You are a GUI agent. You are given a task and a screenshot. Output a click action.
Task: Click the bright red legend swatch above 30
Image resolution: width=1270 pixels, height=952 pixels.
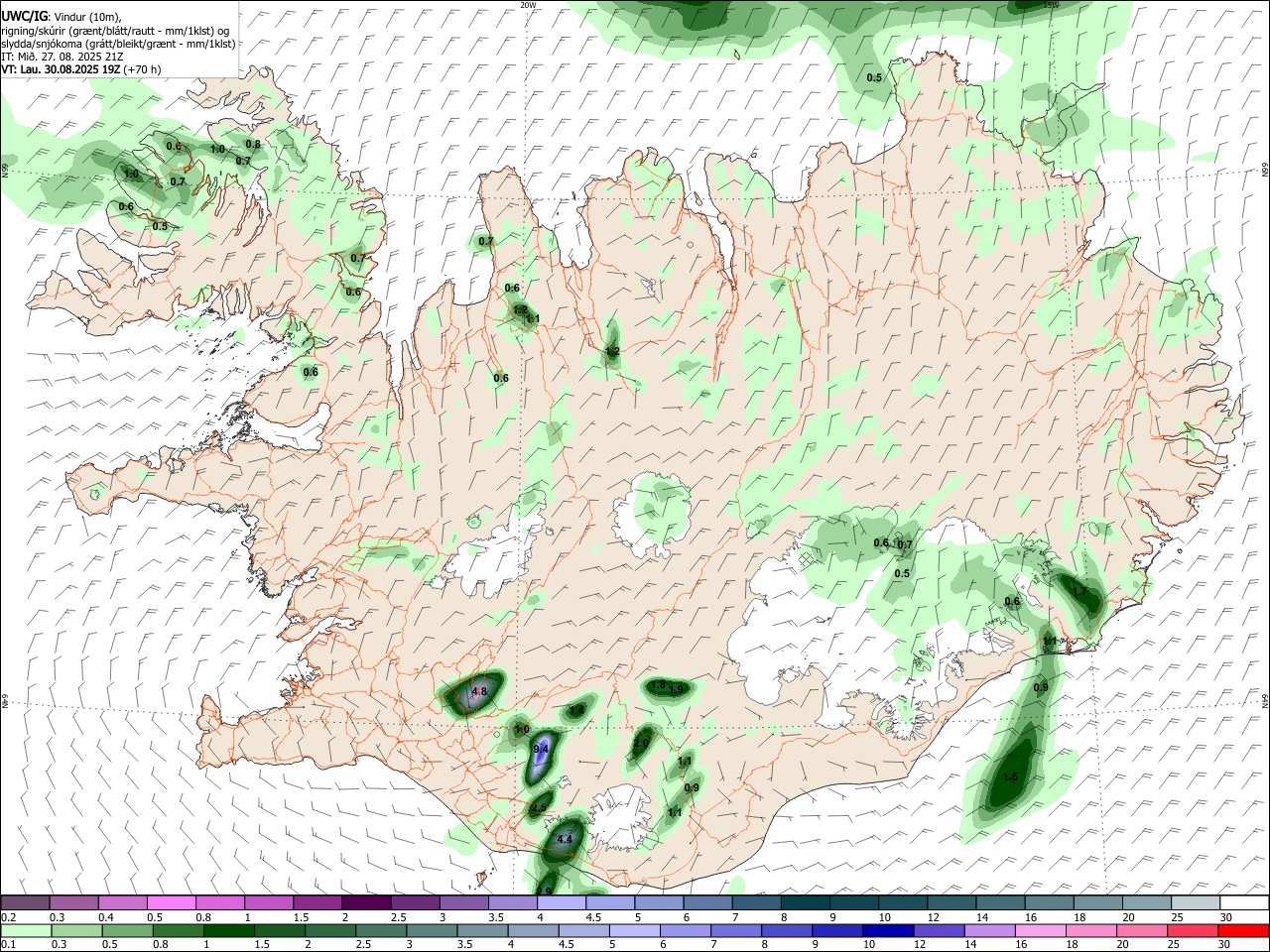click(1242, 930)
